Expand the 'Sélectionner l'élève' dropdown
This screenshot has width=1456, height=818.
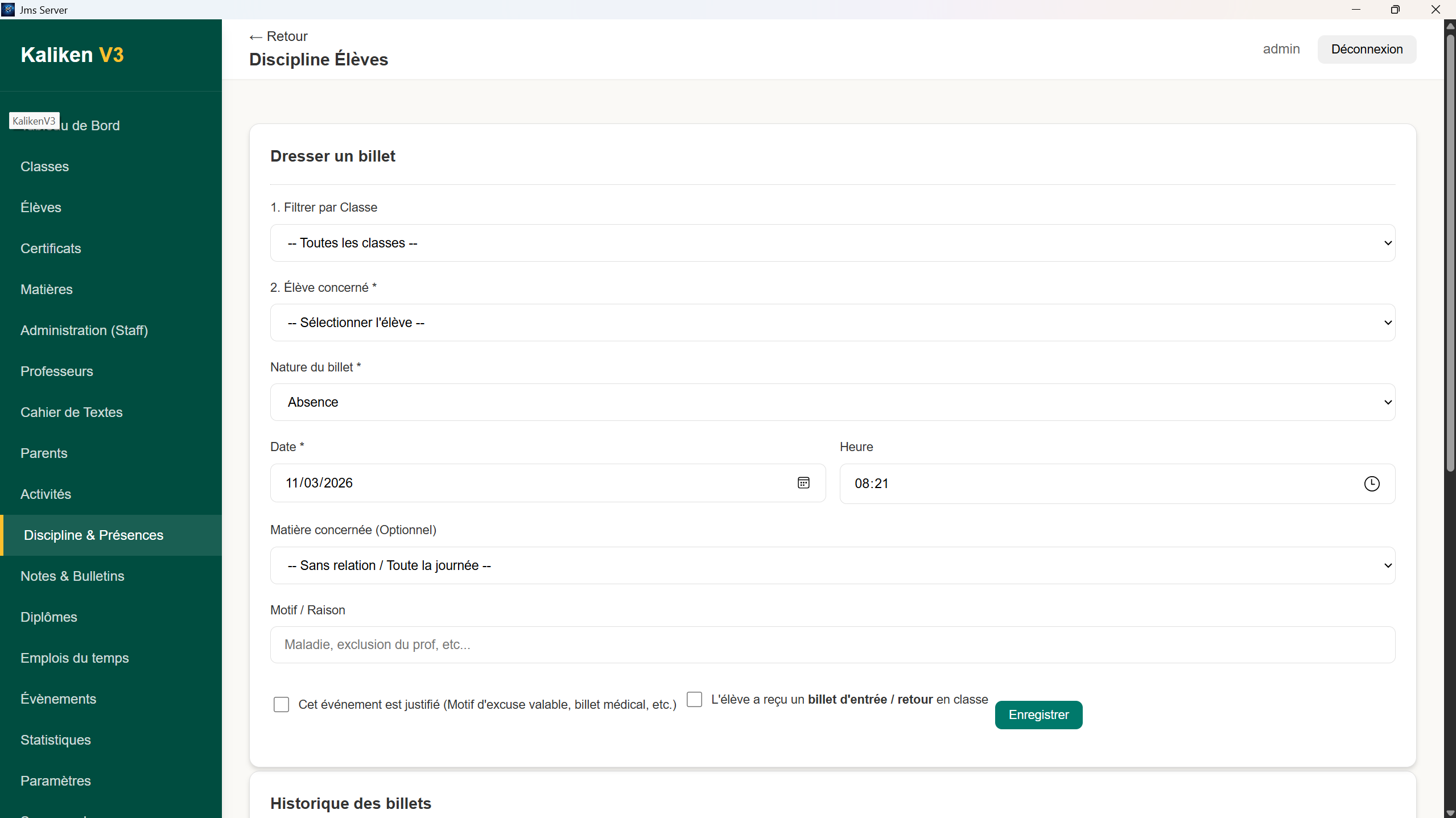tap(832, 322)
